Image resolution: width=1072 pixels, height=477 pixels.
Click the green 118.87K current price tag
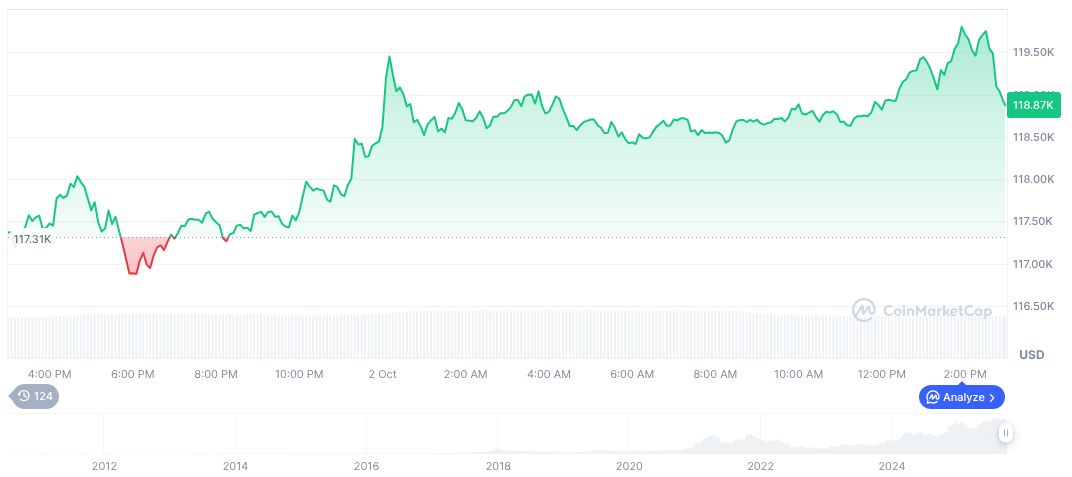click(1033, 105)
